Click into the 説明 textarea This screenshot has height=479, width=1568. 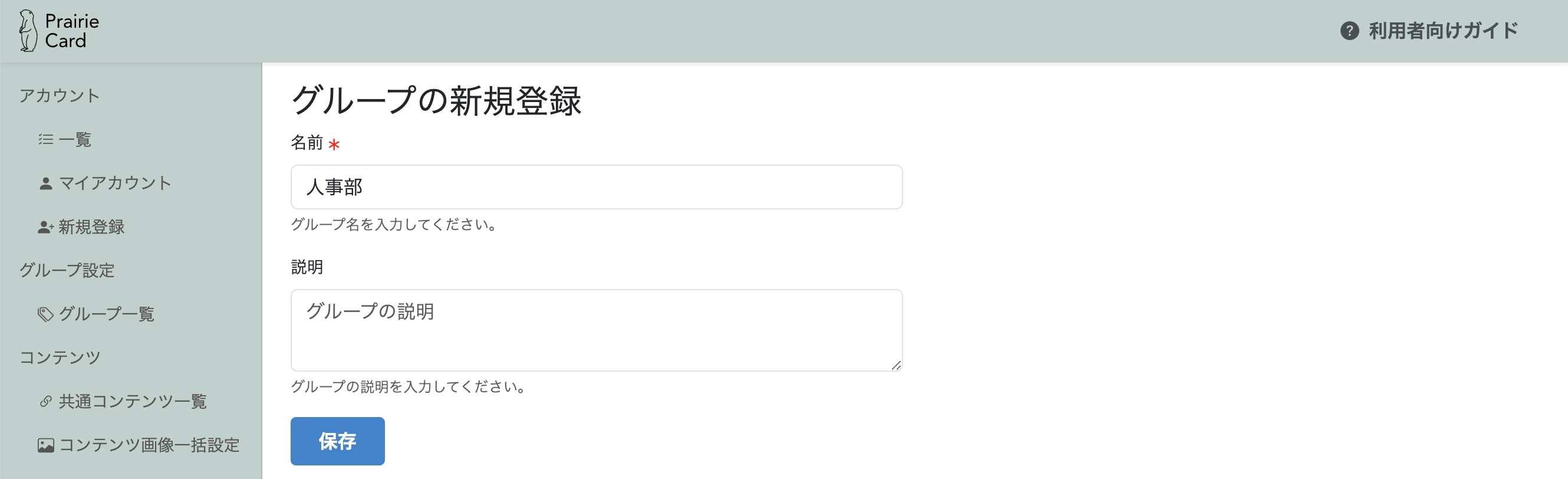point(596,330)
